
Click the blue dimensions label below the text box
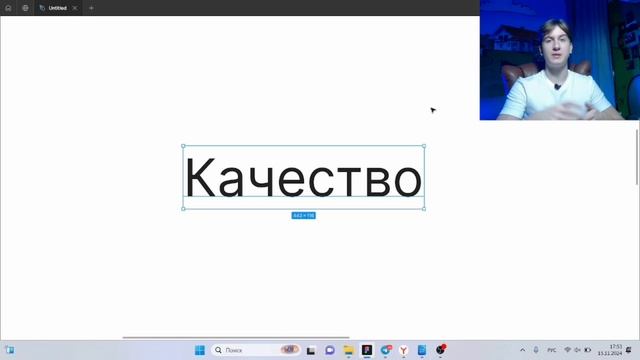pyautogui.click(x=303, y=215)
